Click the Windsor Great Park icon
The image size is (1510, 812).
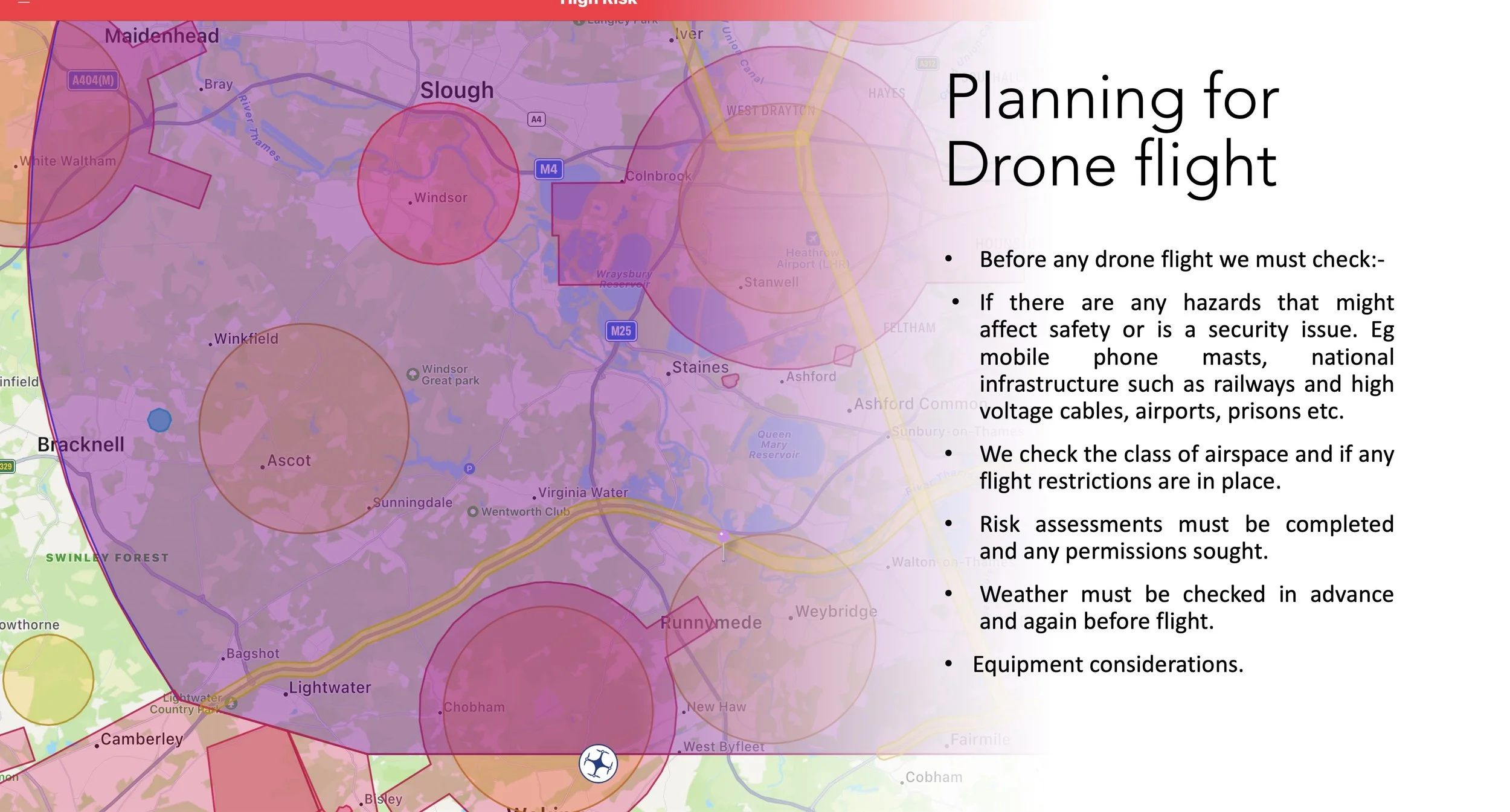click(413, 374)
